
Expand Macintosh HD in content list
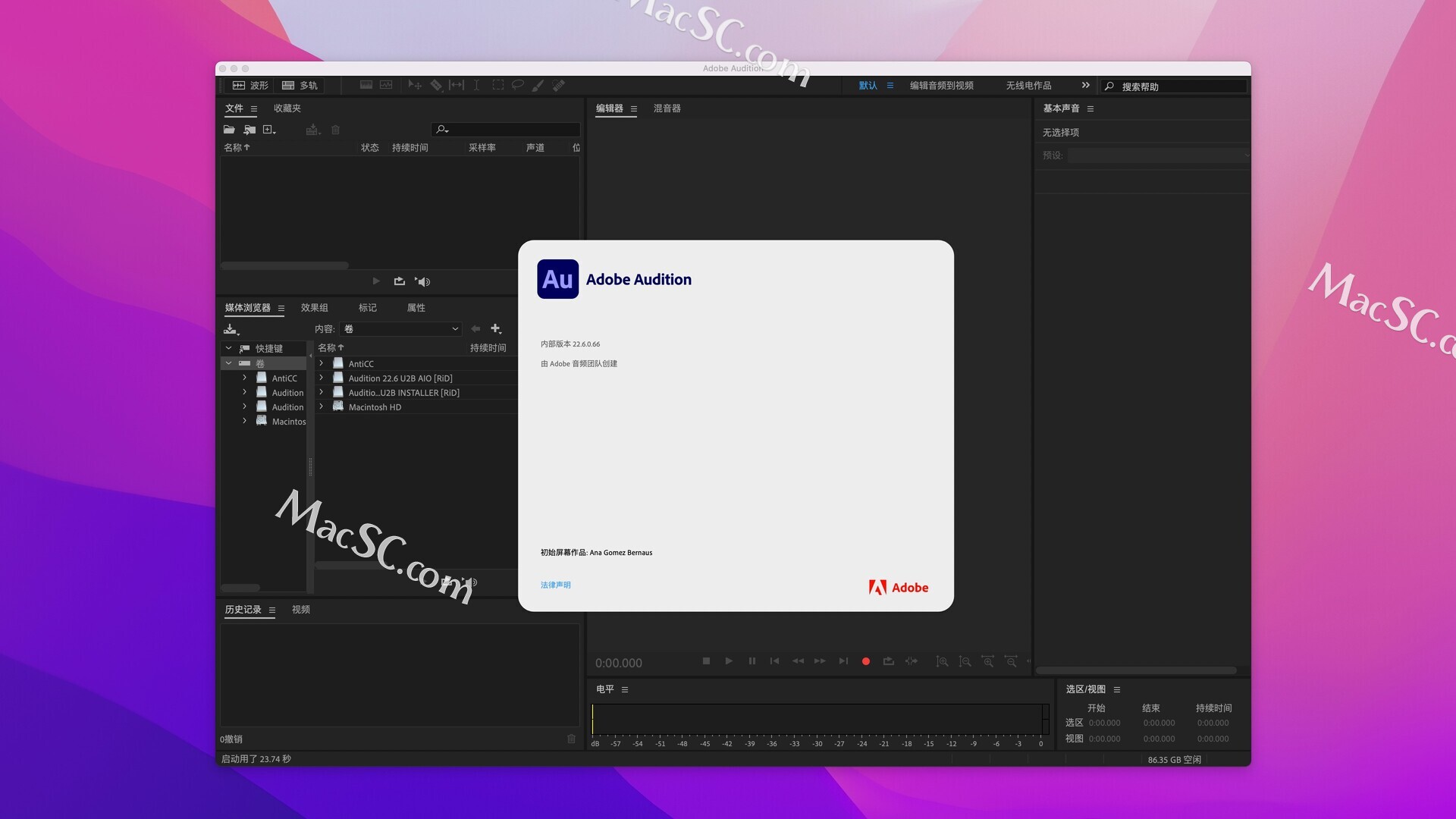pyautogui.click(x=322, y=406)
